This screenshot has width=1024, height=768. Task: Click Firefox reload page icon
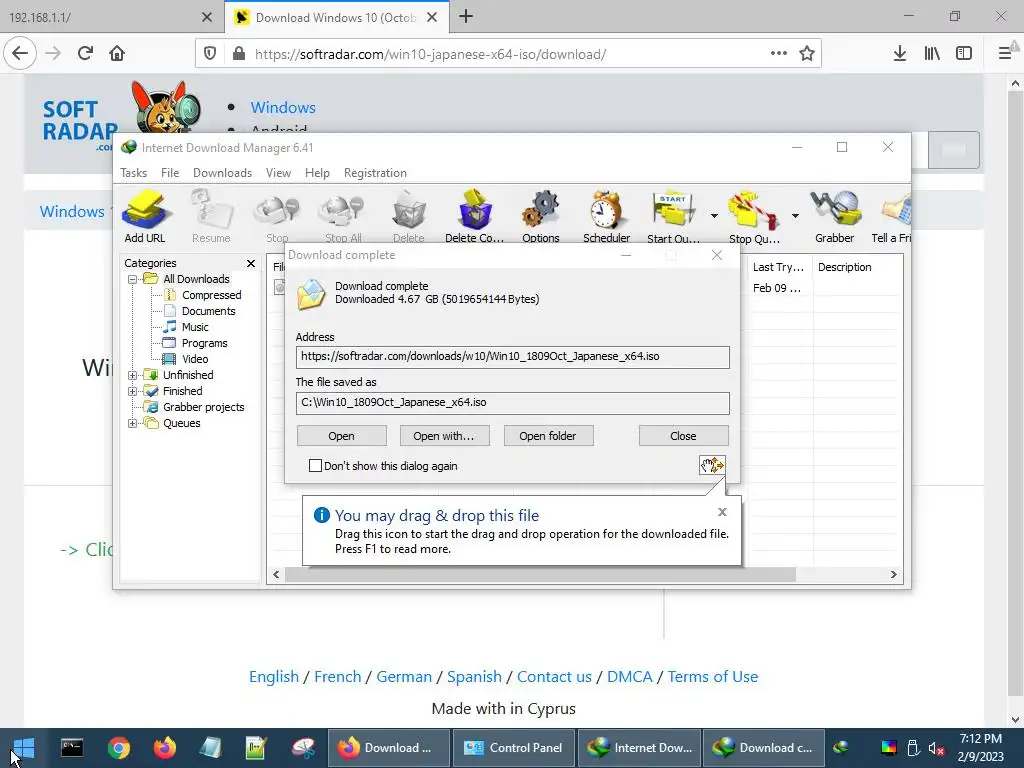tap(85, 53)
